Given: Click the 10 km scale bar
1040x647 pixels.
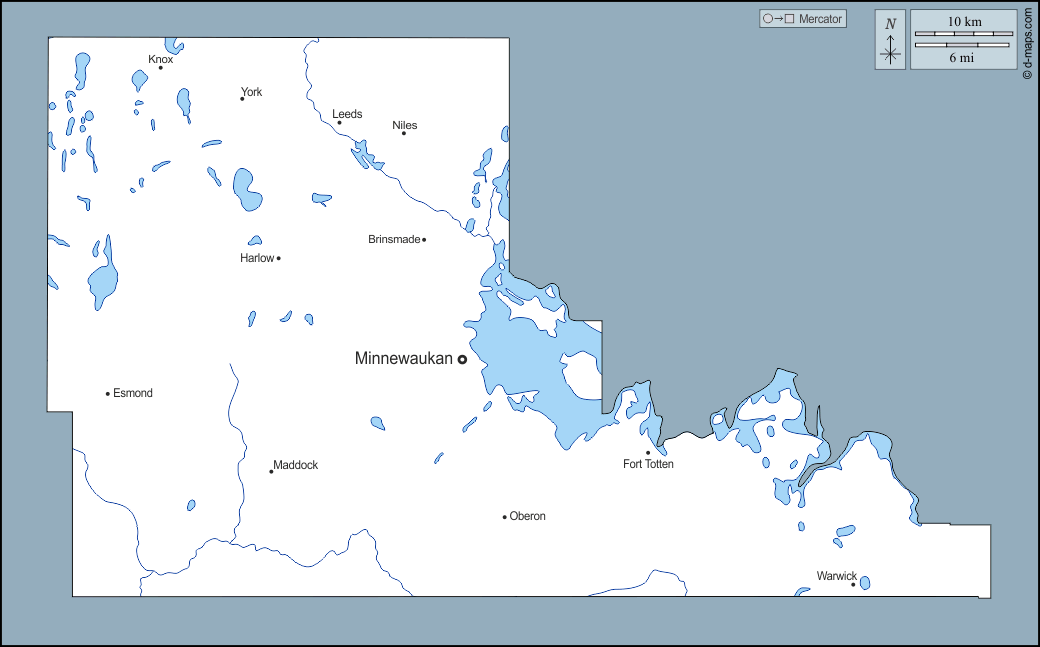Looking at the screenshot, I should click(964, 33).
